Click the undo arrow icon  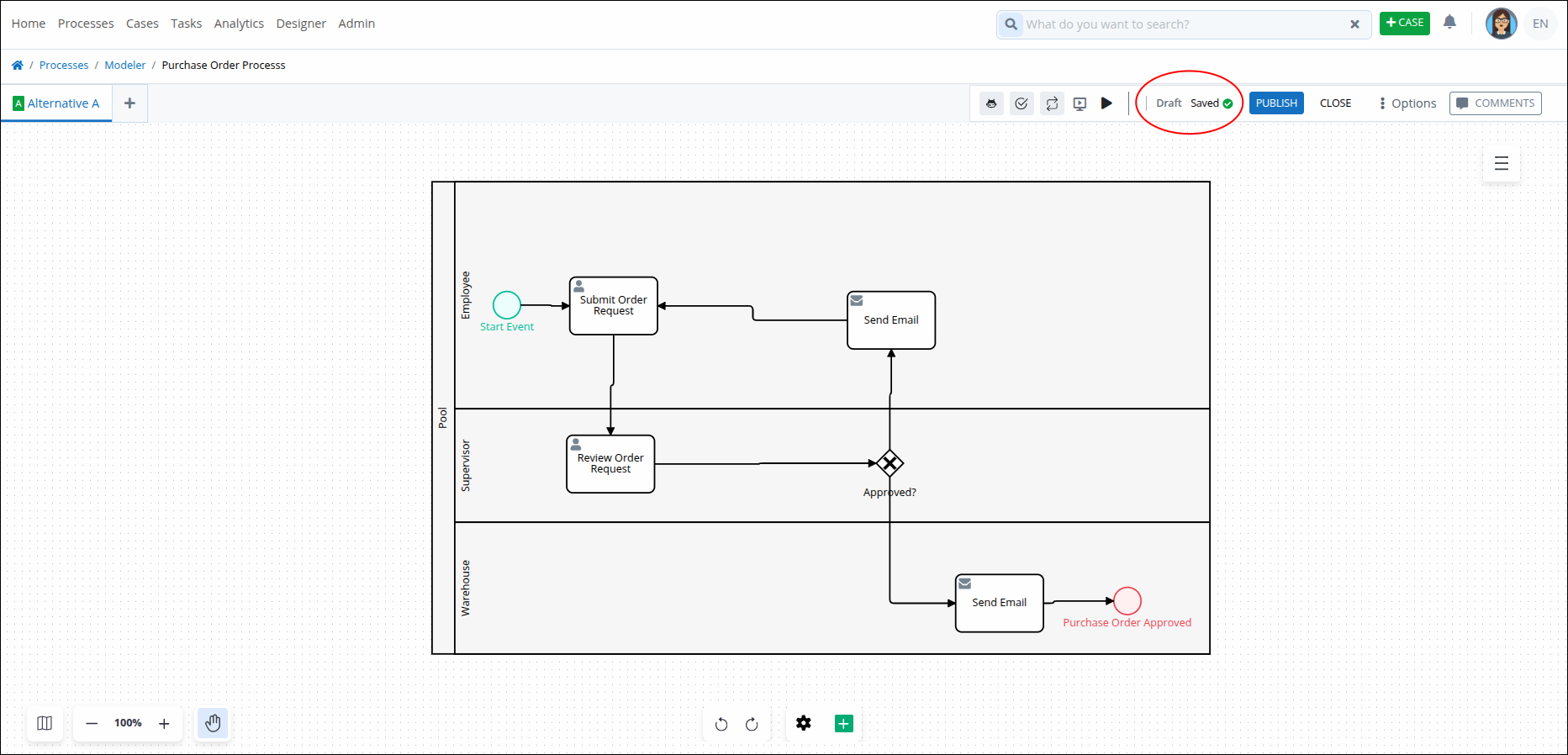coord(721,724)
